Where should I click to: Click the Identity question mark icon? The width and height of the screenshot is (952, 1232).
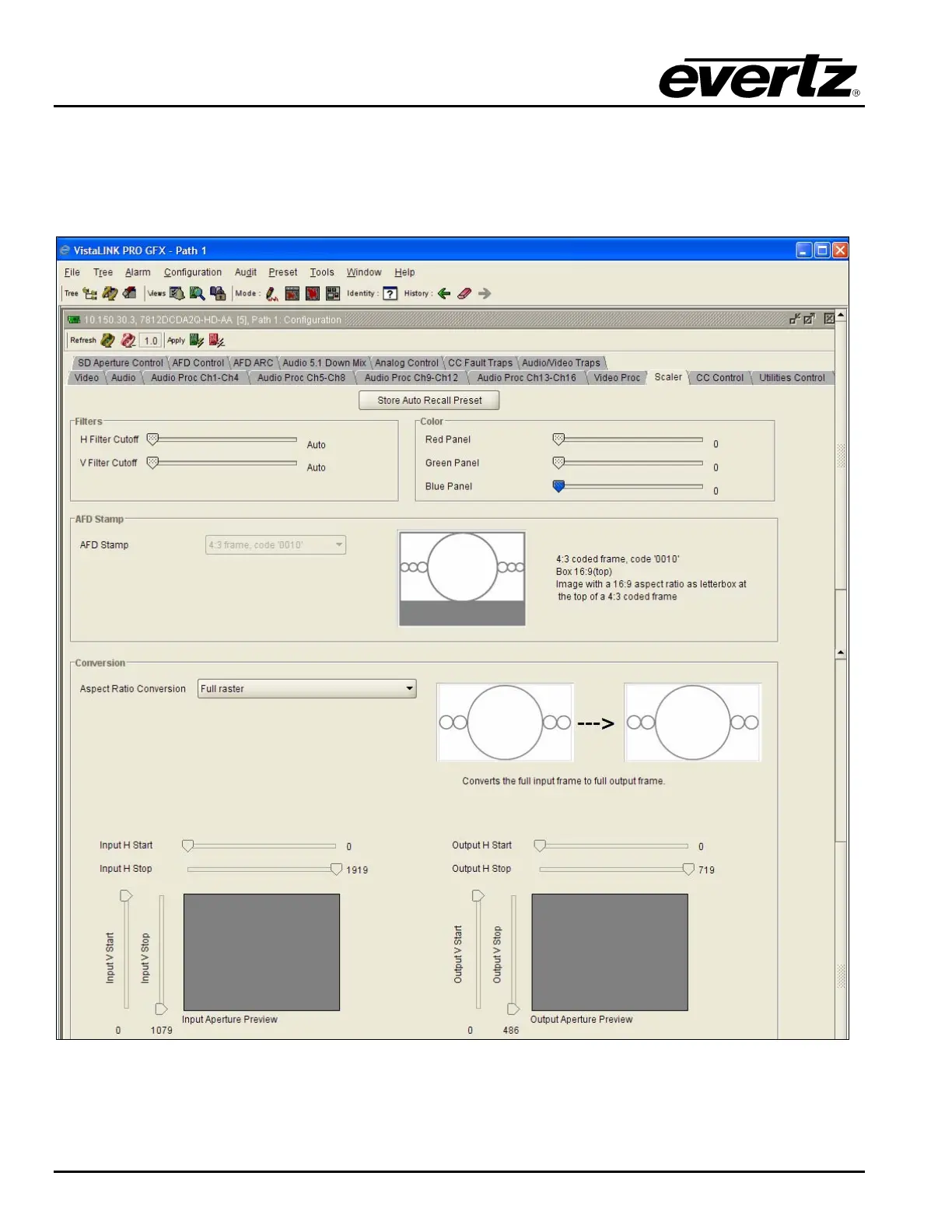pos(390,293)
